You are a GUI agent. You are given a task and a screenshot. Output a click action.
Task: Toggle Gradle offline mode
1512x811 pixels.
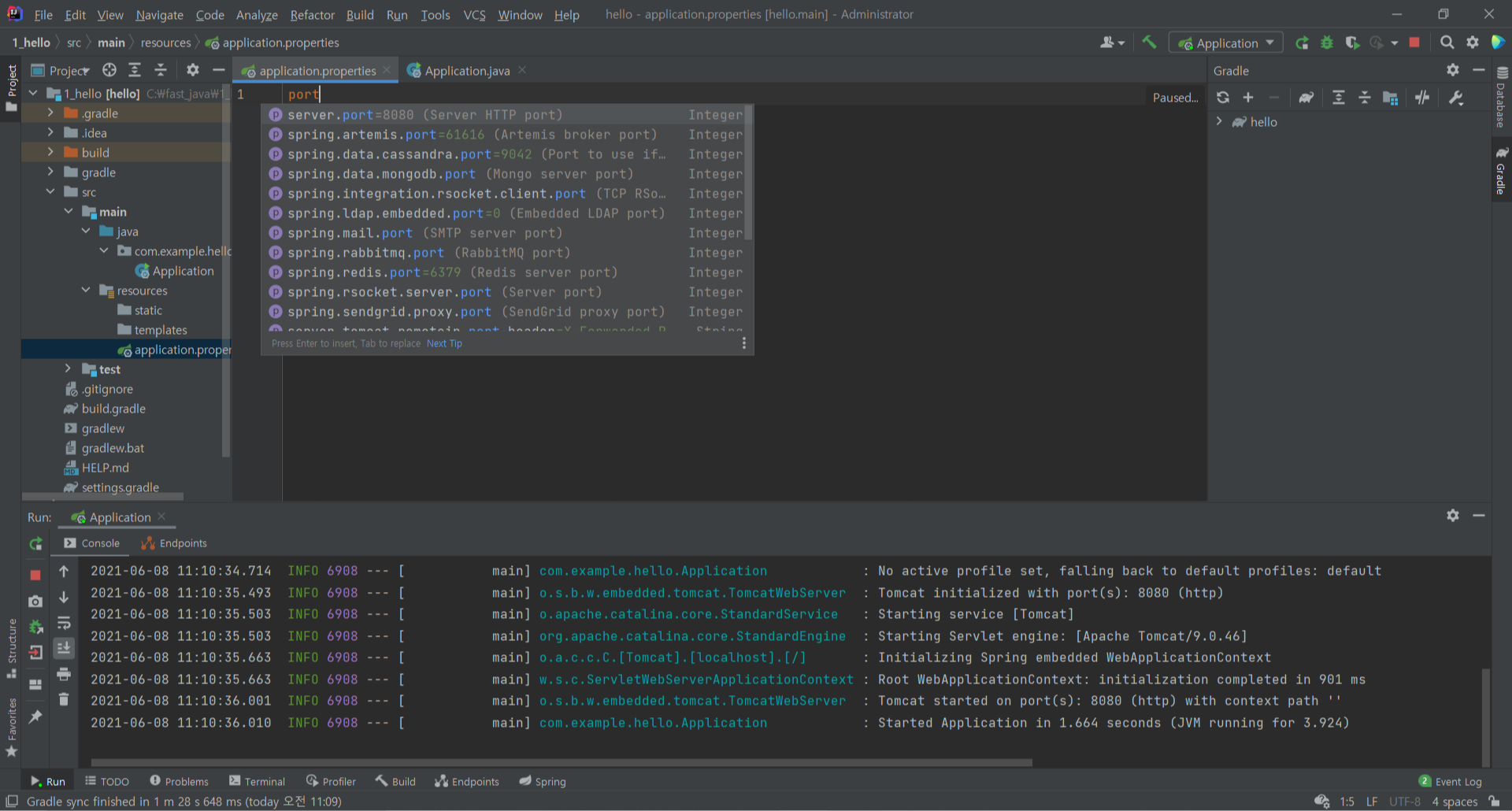point(1422,98)
